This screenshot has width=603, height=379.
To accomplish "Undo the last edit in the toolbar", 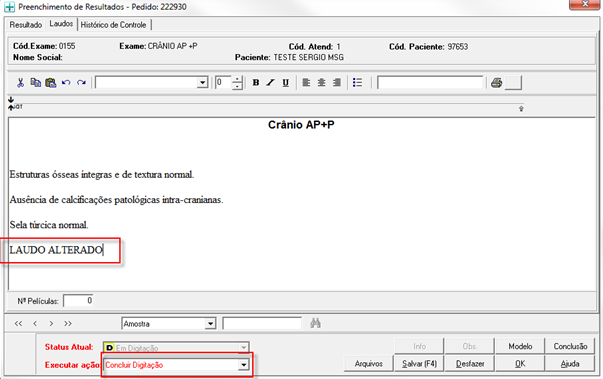I will click(66, 83).
